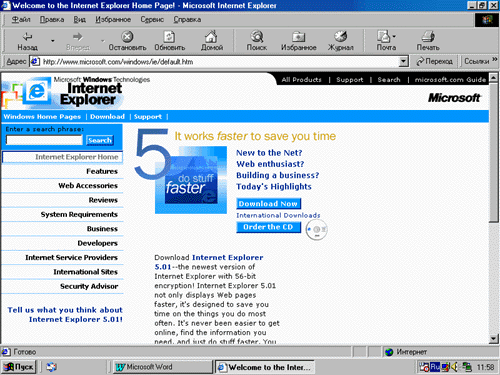Image resolution: width=500 pixels, height=375 pixels.
Task: Stop page loading with the Остановить icon
Action: pos(127,36)
